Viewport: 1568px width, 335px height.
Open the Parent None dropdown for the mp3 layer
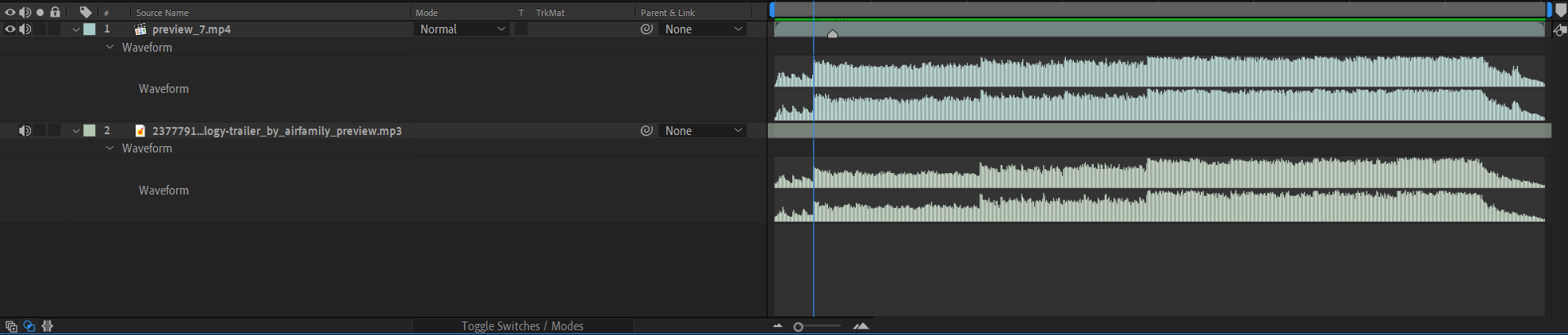click(703, 131)
